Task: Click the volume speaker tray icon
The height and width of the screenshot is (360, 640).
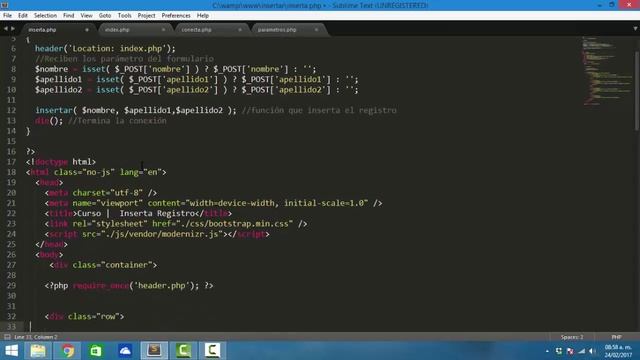Action: tap(592, 351)
